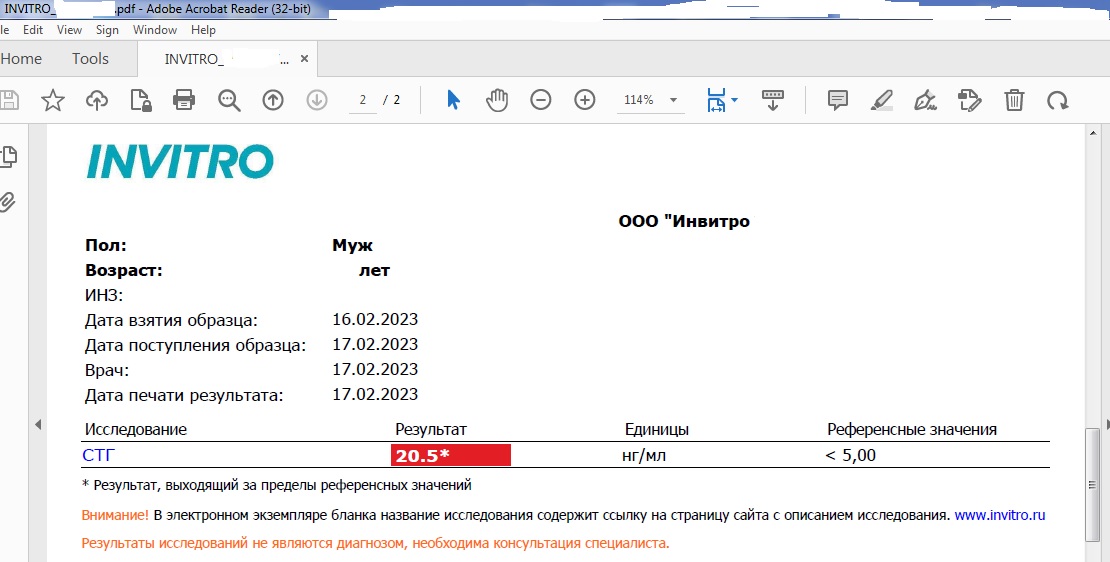Click the zoom in plus button
Image resolution: width=1110 pixels, height=562 pixels.
coord(585,100)
